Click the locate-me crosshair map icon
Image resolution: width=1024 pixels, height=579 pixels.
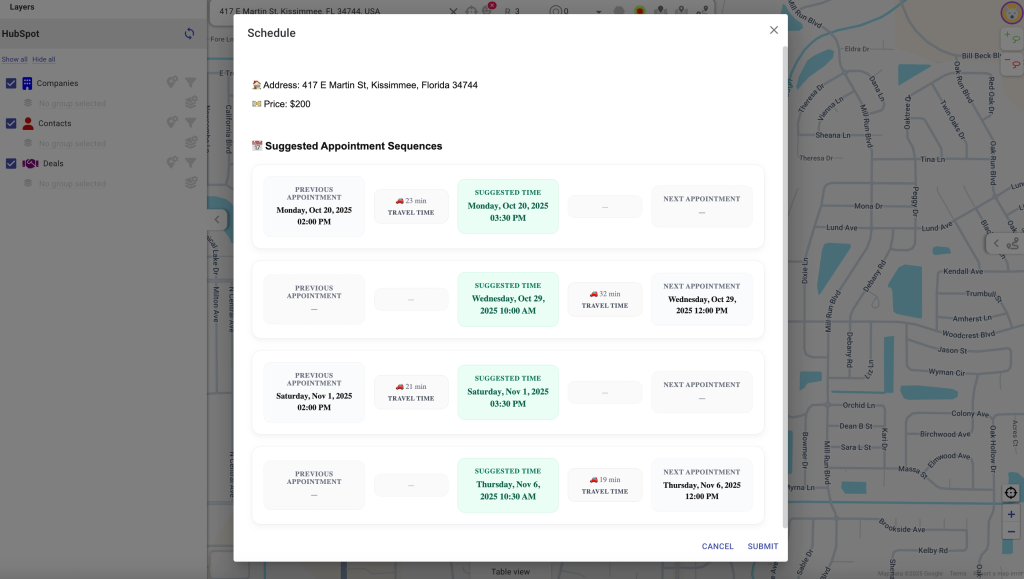click(1011, 493)
